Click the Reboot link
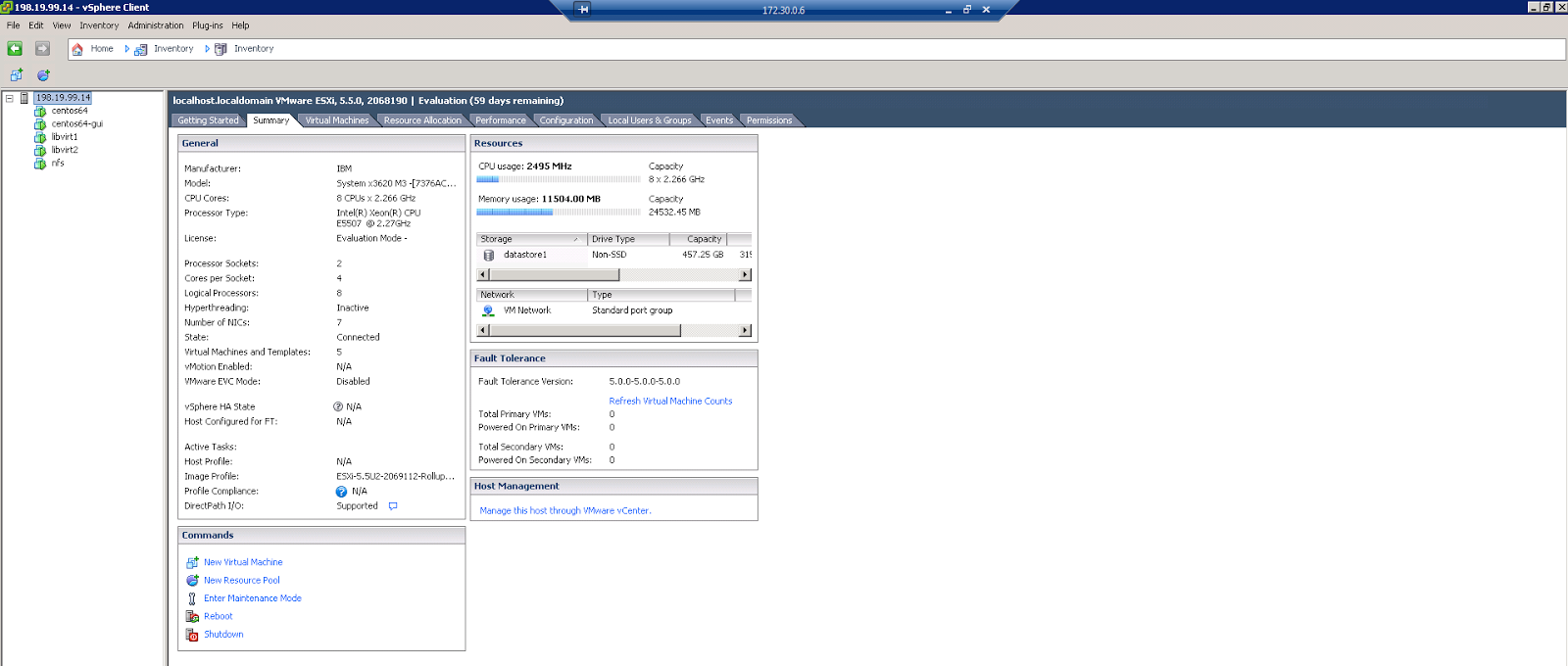 tap(219, 616)
